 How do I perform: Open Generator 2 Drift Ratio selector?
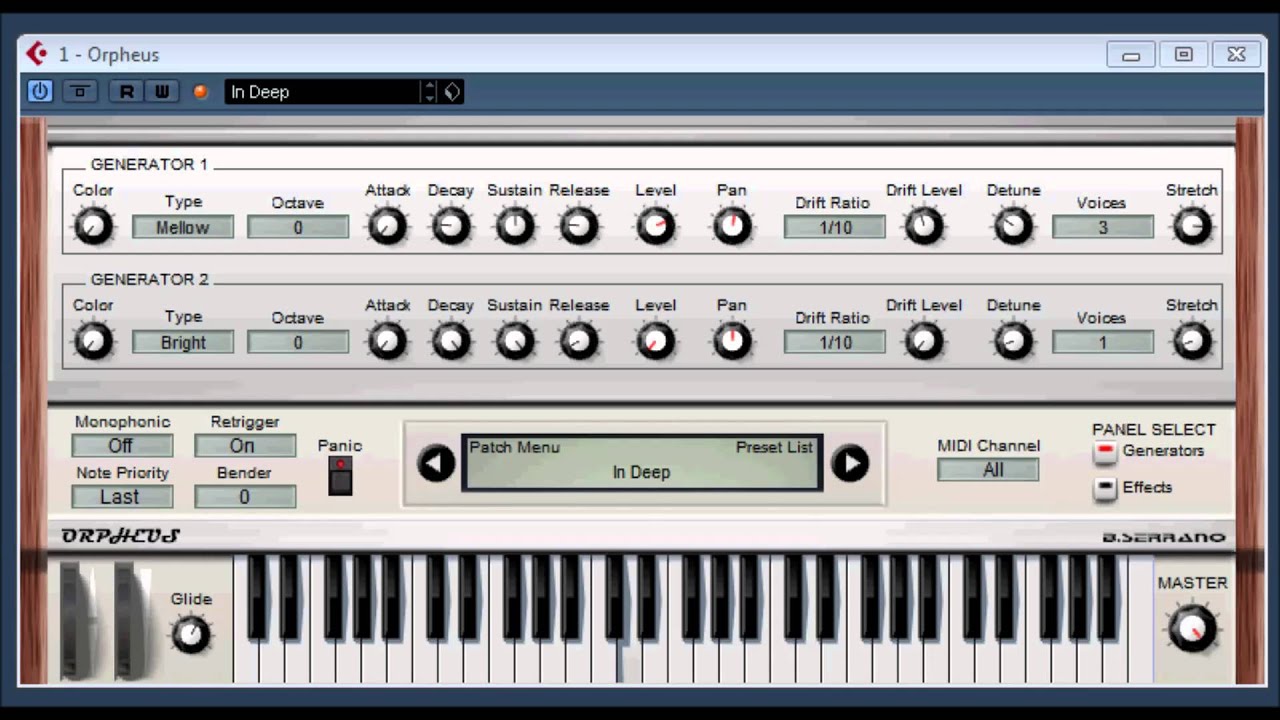[835, 343]
